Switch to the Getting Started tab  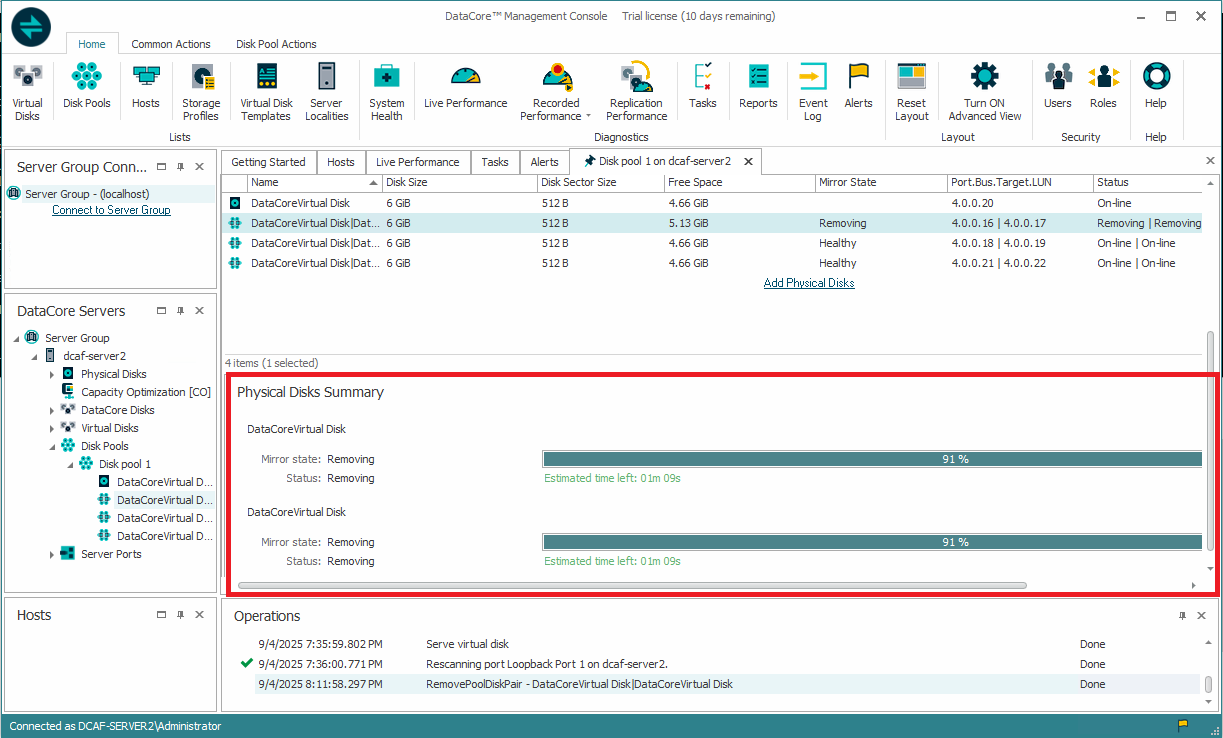click(268, 162)
